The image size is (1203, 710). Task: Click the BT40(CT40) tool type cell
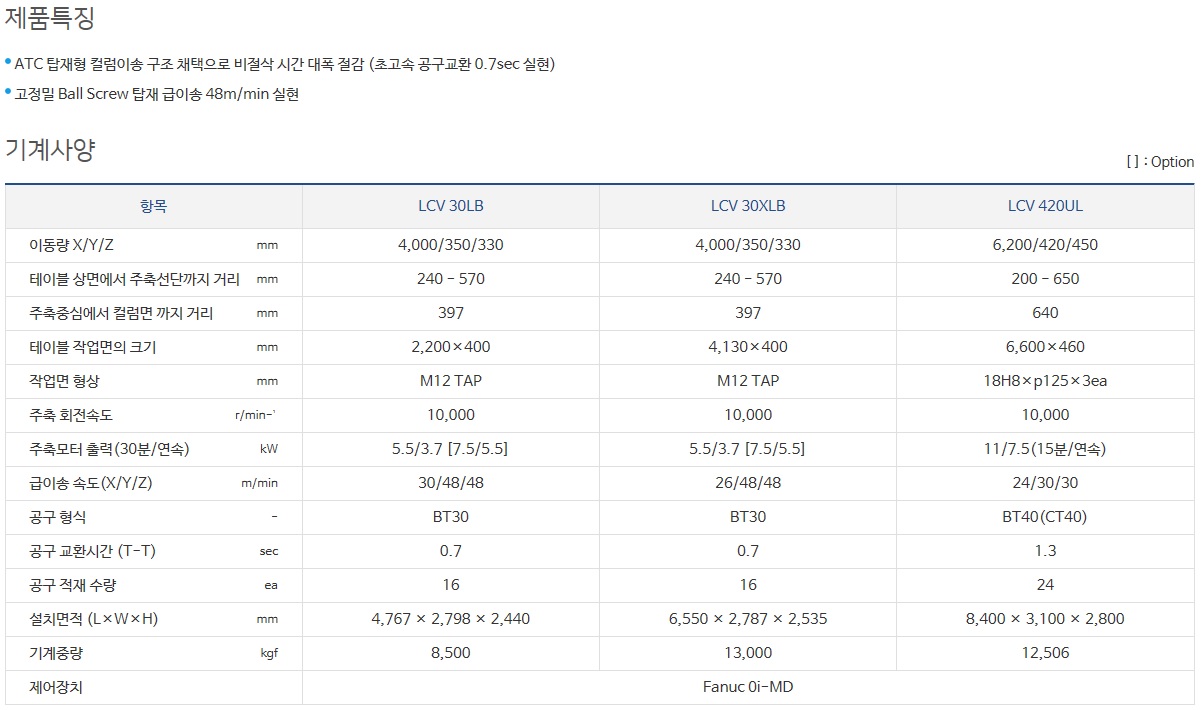(1045, 517)
